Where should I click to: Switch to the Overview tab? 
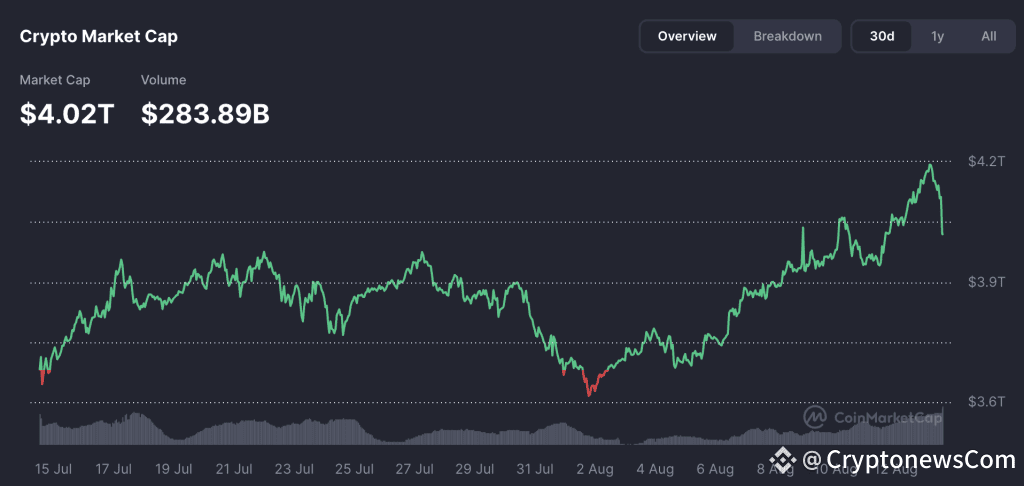[687, 37]
